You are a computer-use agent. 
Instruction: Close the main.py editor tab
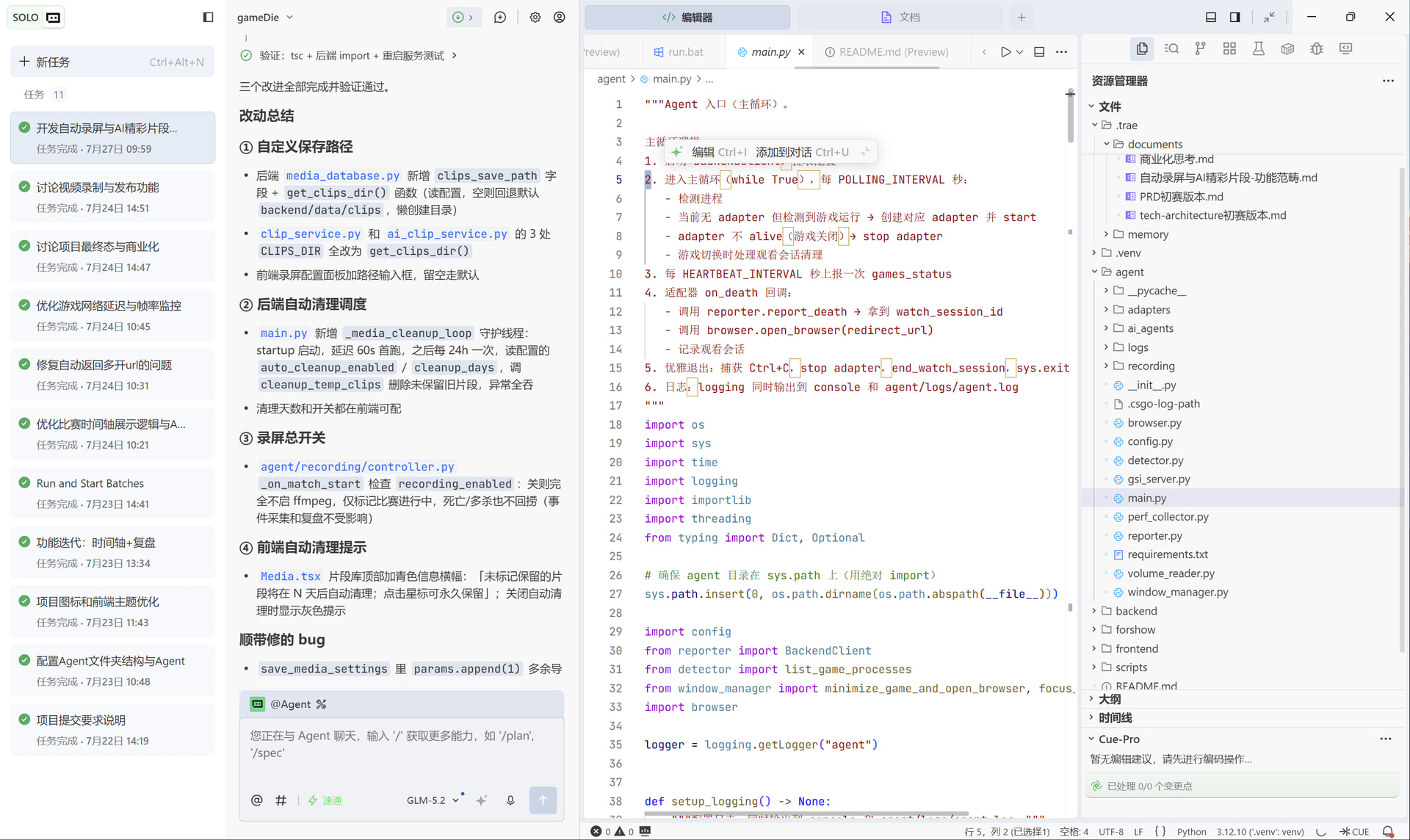(801, 52)
